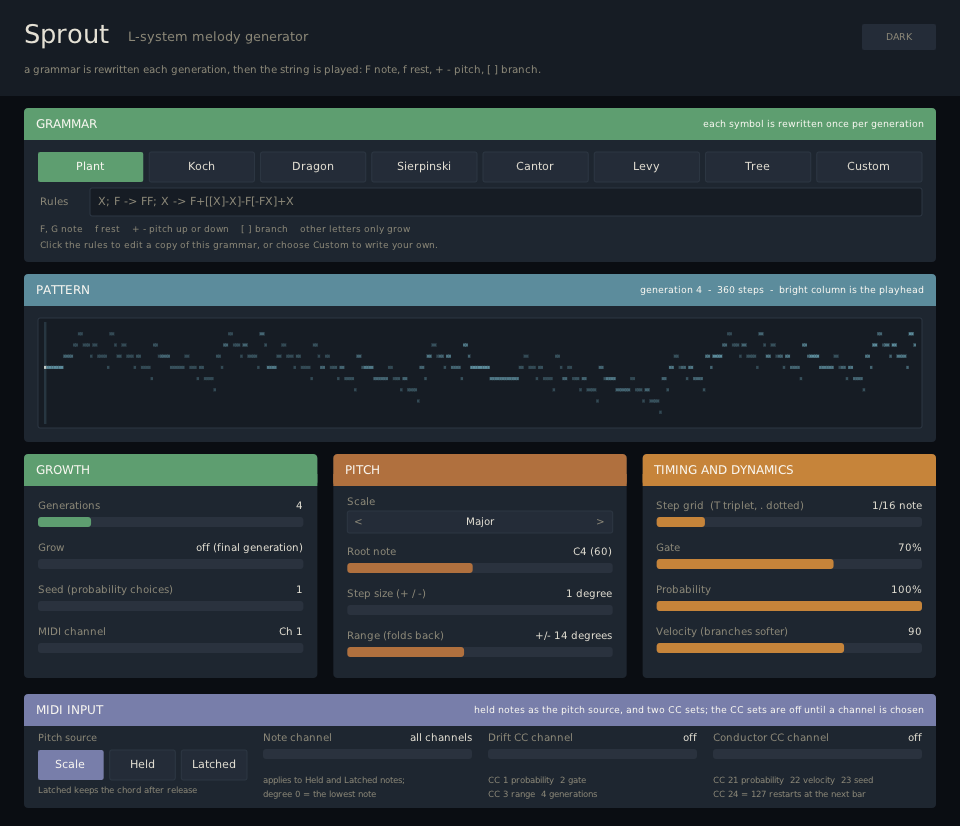This screenshot has width=960, height=826.
Task: Adjust the Gate slider
Action: point(789,564)
